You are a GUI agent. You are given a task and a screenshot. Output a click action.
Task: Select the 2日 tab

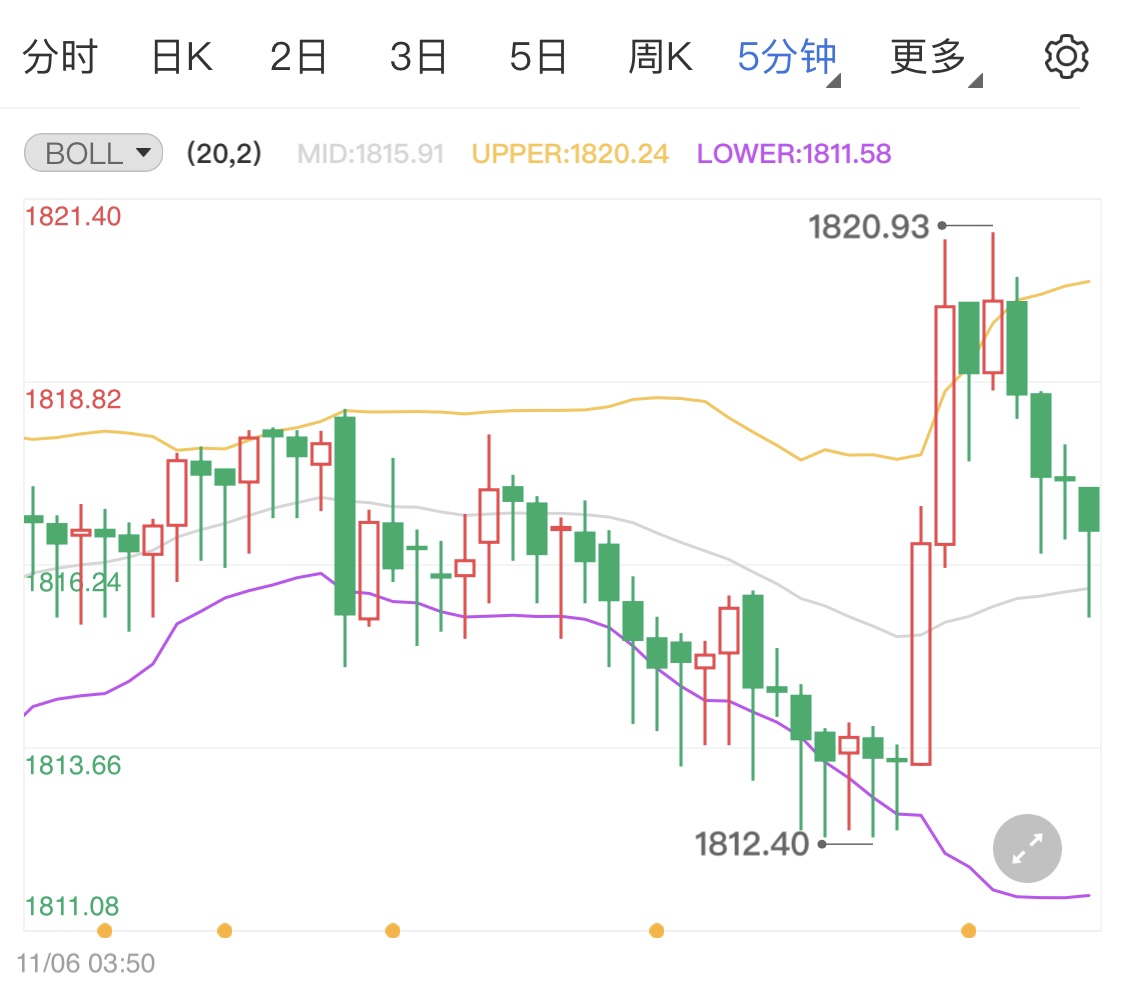[x=298, y=57]
